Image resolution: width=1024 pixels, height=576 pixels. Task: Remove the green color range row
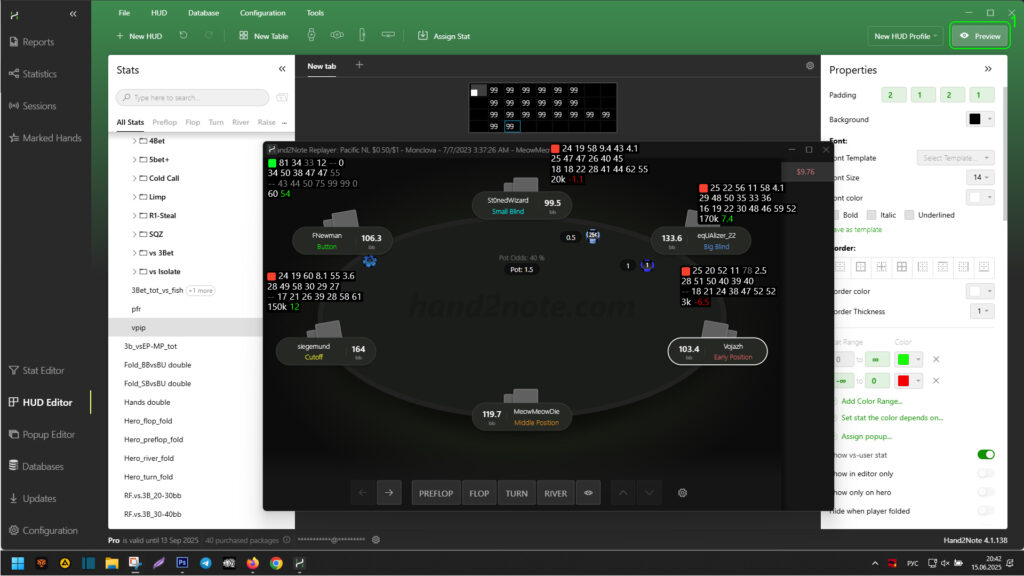936,359
